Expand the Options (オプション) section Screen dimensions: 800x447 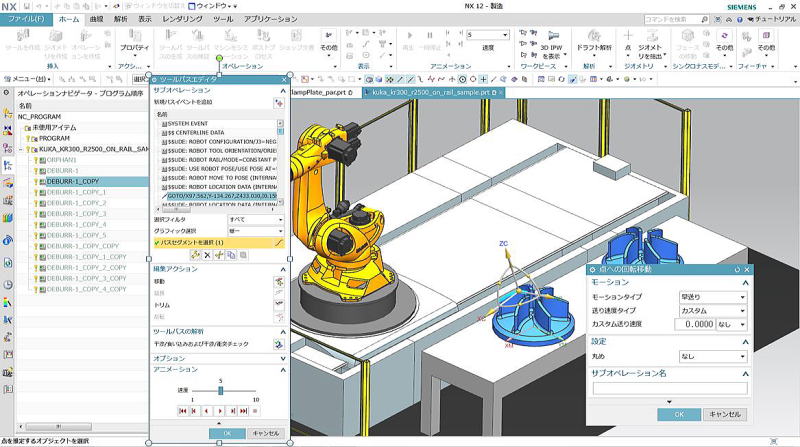pyautogui.click(x=283, y=359)
